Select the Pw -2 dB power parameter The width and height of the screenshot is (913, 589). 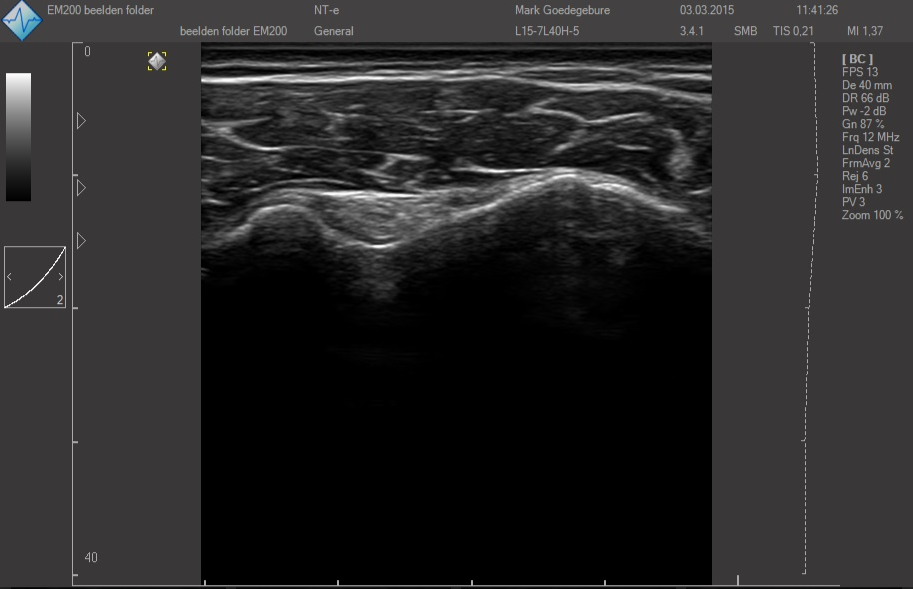[864, 111]
